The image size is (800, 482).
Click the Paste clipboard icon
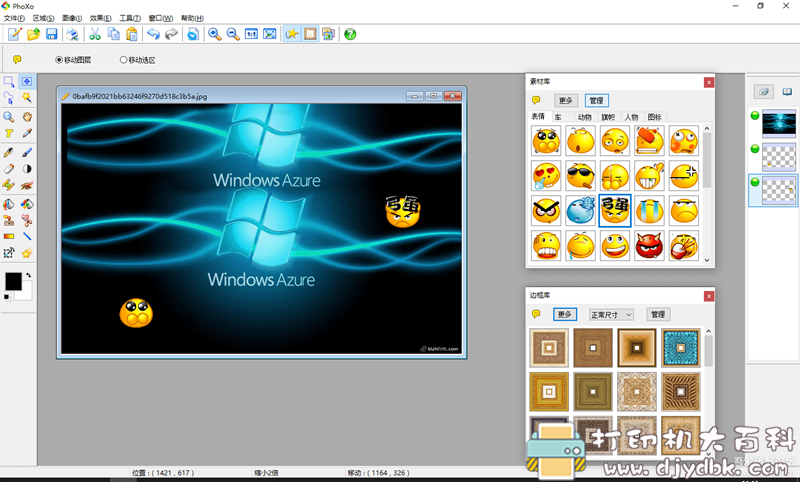[132, 34]
